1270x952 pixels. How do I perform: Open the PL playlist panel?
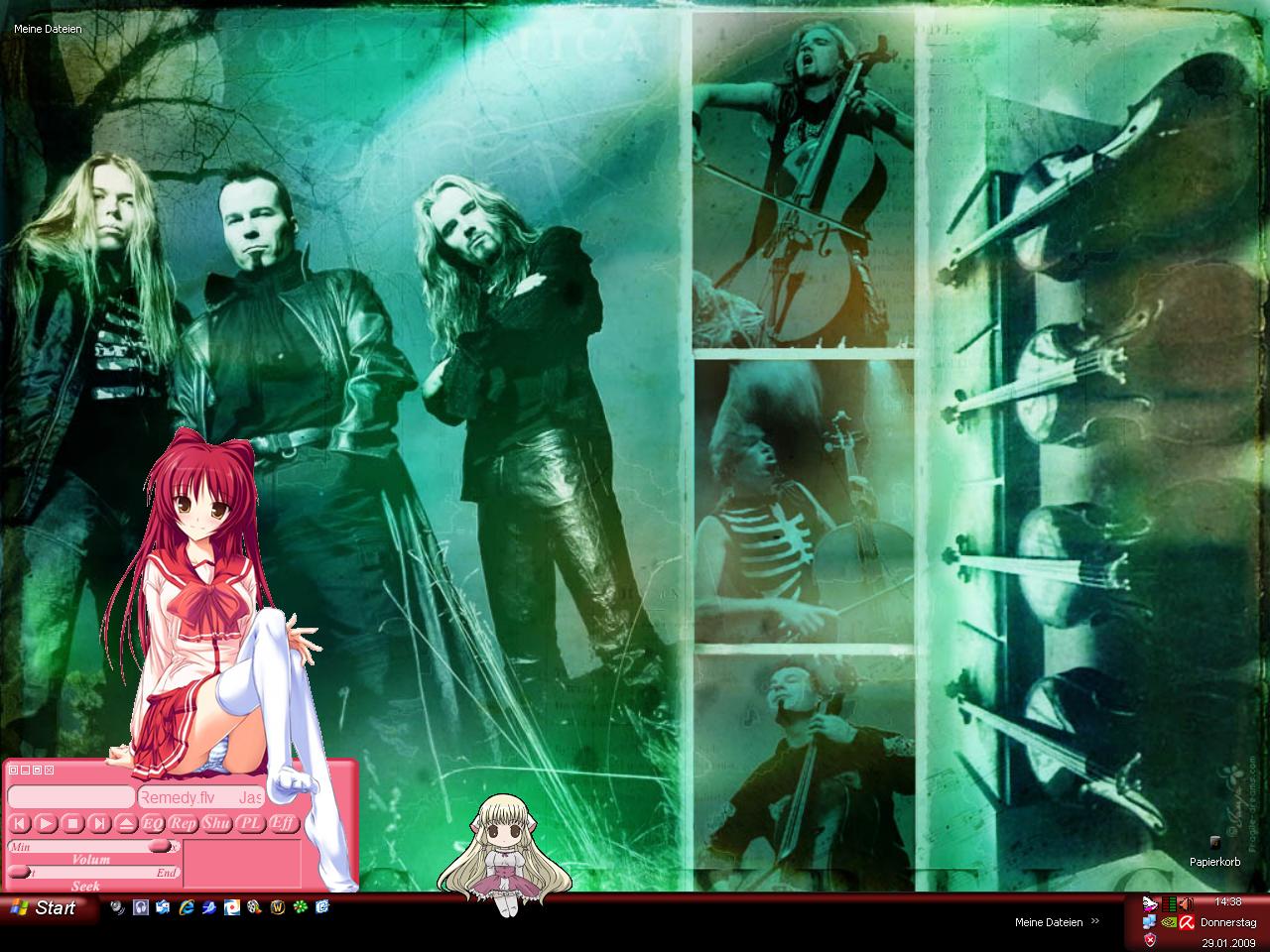pyautogui.click(x=250, y=823)
